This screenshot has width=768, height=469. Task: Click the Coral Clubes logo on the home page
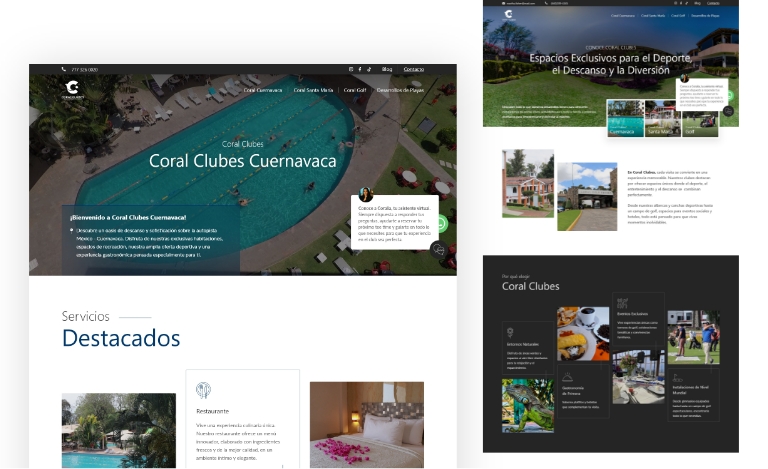coord(508,15)
